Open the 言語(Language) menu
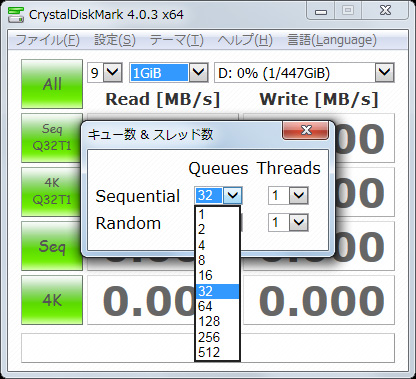 tap(332, 40)
